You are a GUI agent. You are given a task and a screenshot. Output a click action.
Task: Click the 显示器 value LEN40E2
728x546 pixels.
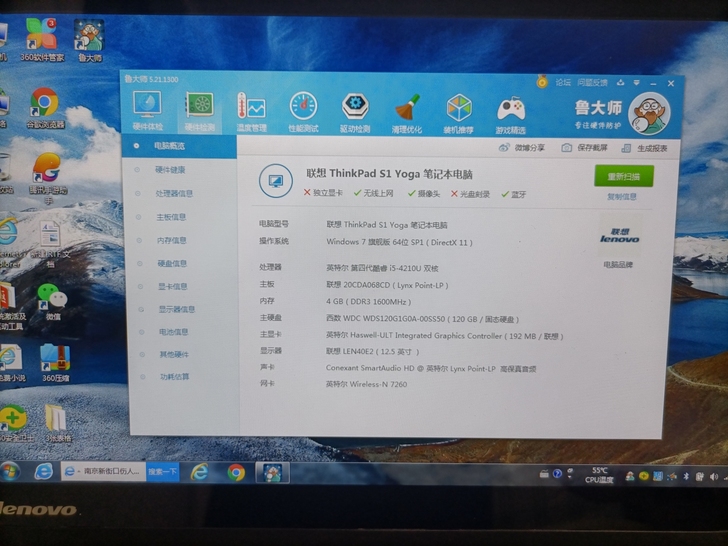372,351
